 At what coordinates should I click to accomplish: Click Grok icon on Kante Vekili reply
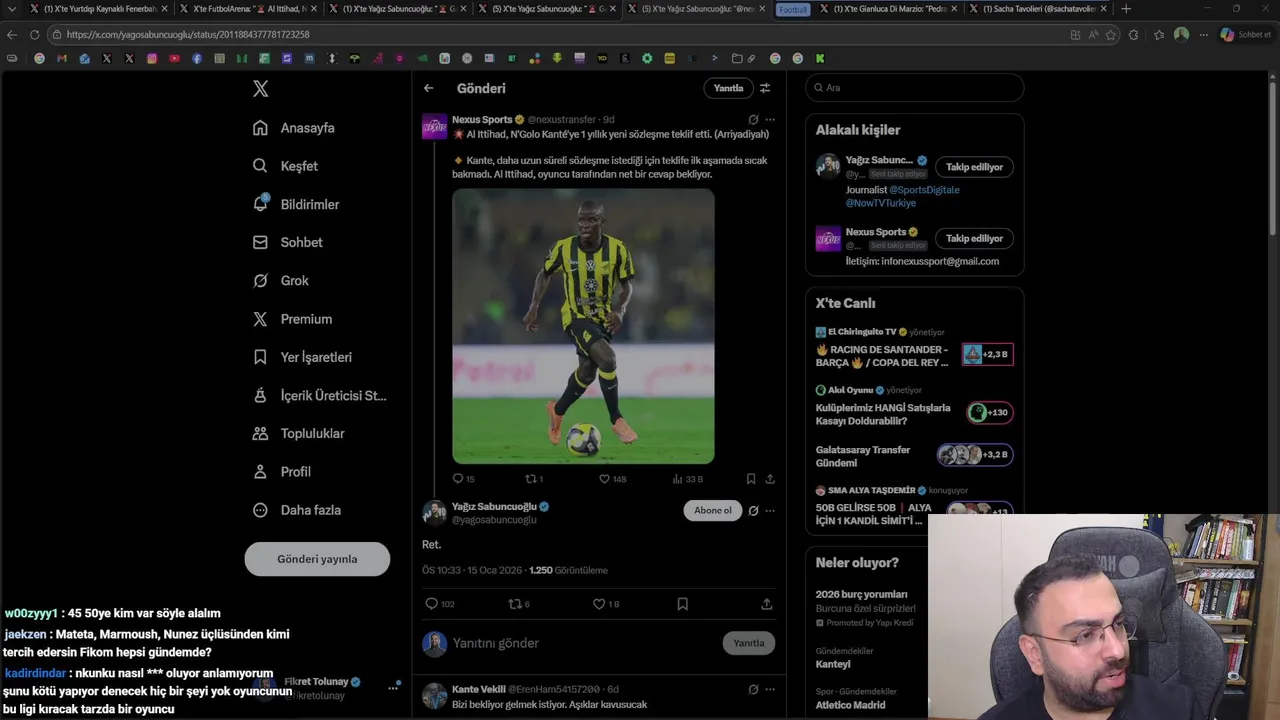point(753,689)
